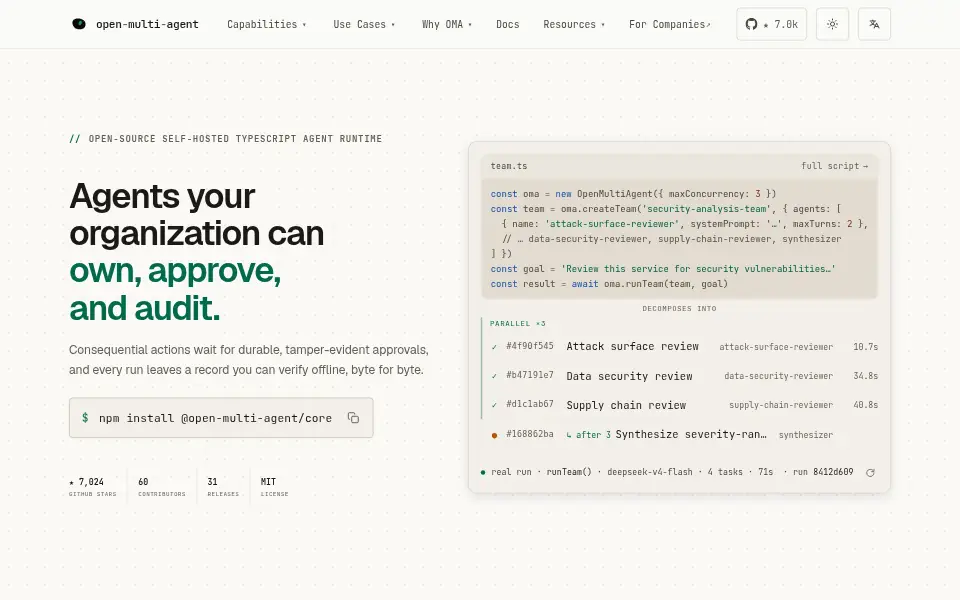
Task: Click the orange status dot beside #168862ba
Action: tap(494, 435)
